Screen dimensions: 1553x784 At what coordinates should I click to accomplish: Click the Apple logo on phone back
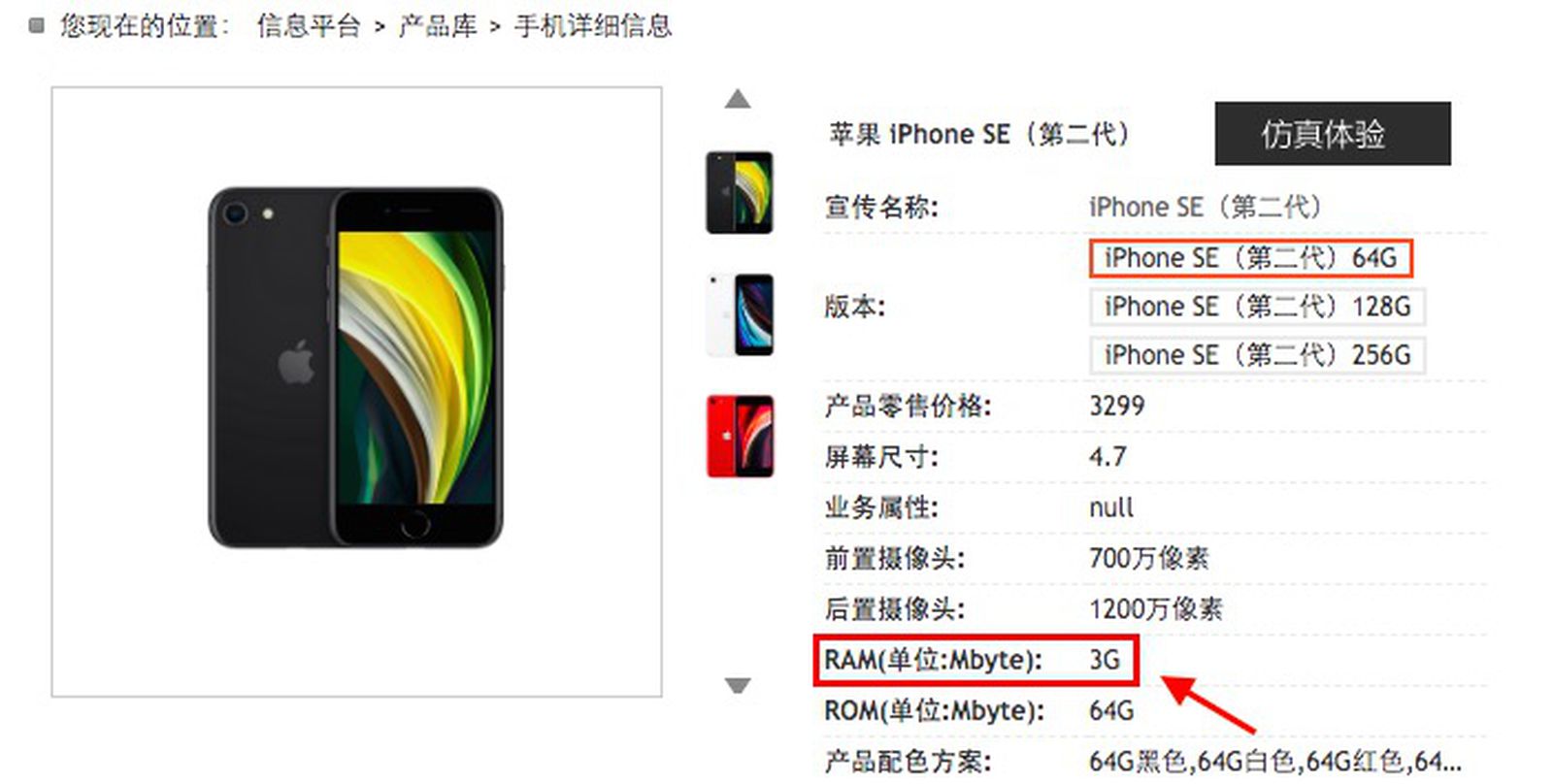point(296,362)
